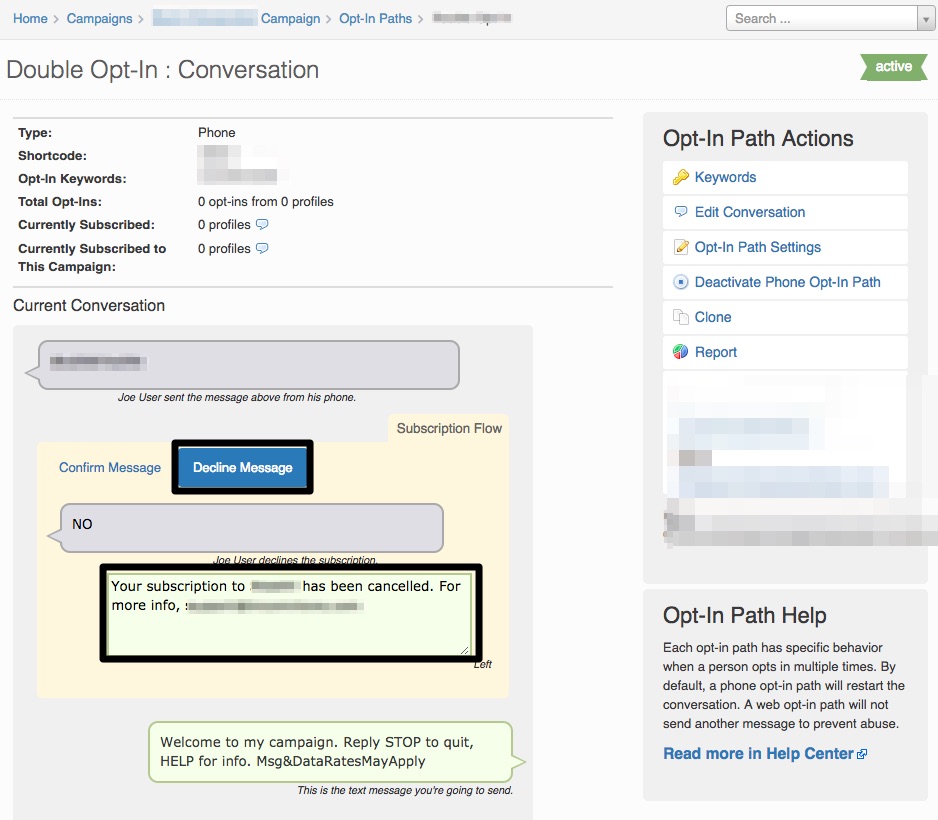The width and height of the screenshot is (938, 820).
Task: Open Campaigns breadcrumb link
Action: tap(99, 19)
